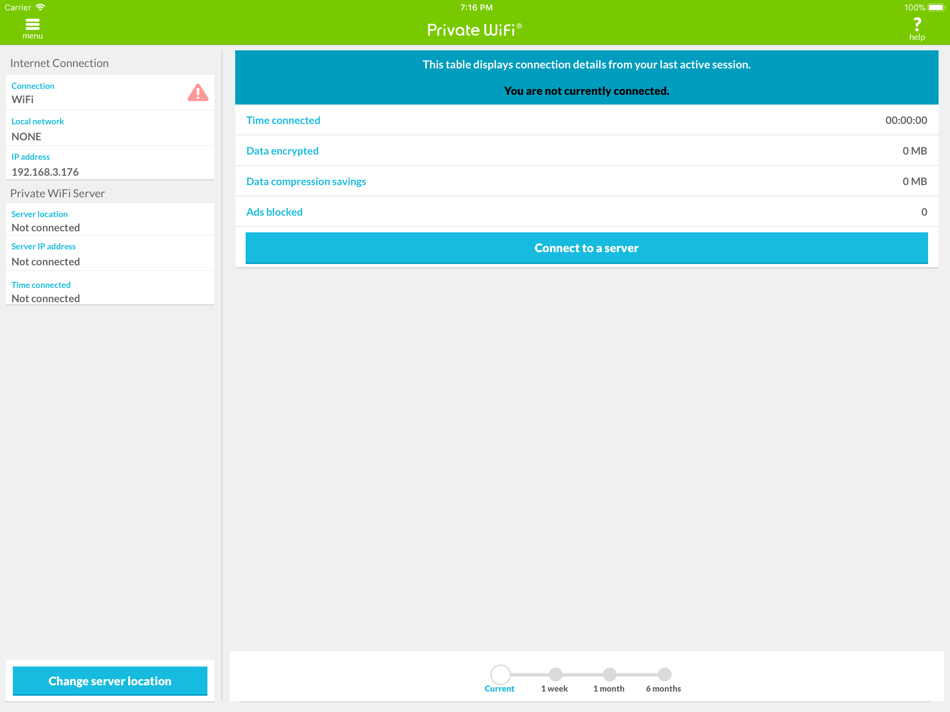Image resolution: width=950 pixels, height=712 pixels.
Task: Tap the Connection WiFi entry
Action: (x=110, y=93)
